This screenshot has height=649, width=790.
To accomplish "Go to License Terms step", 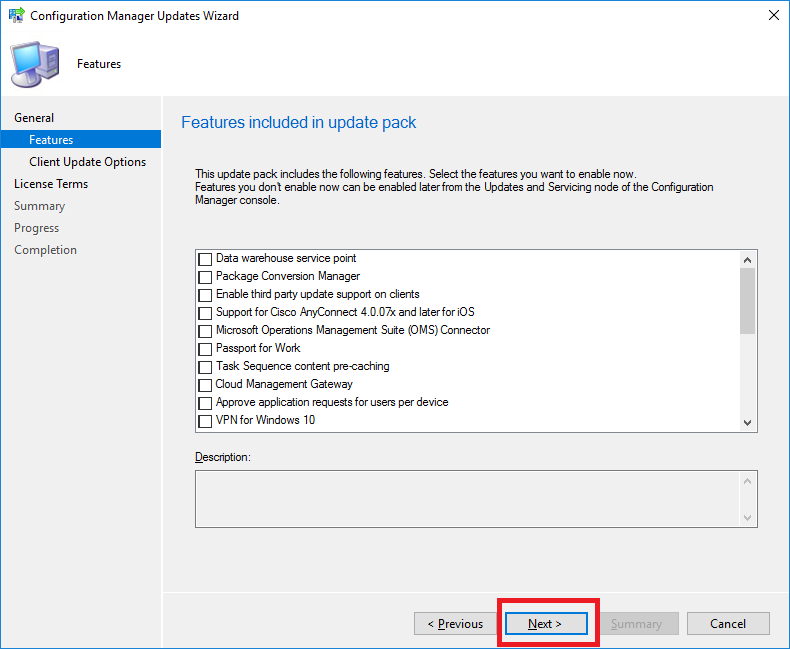I will (x=51, y=184).
